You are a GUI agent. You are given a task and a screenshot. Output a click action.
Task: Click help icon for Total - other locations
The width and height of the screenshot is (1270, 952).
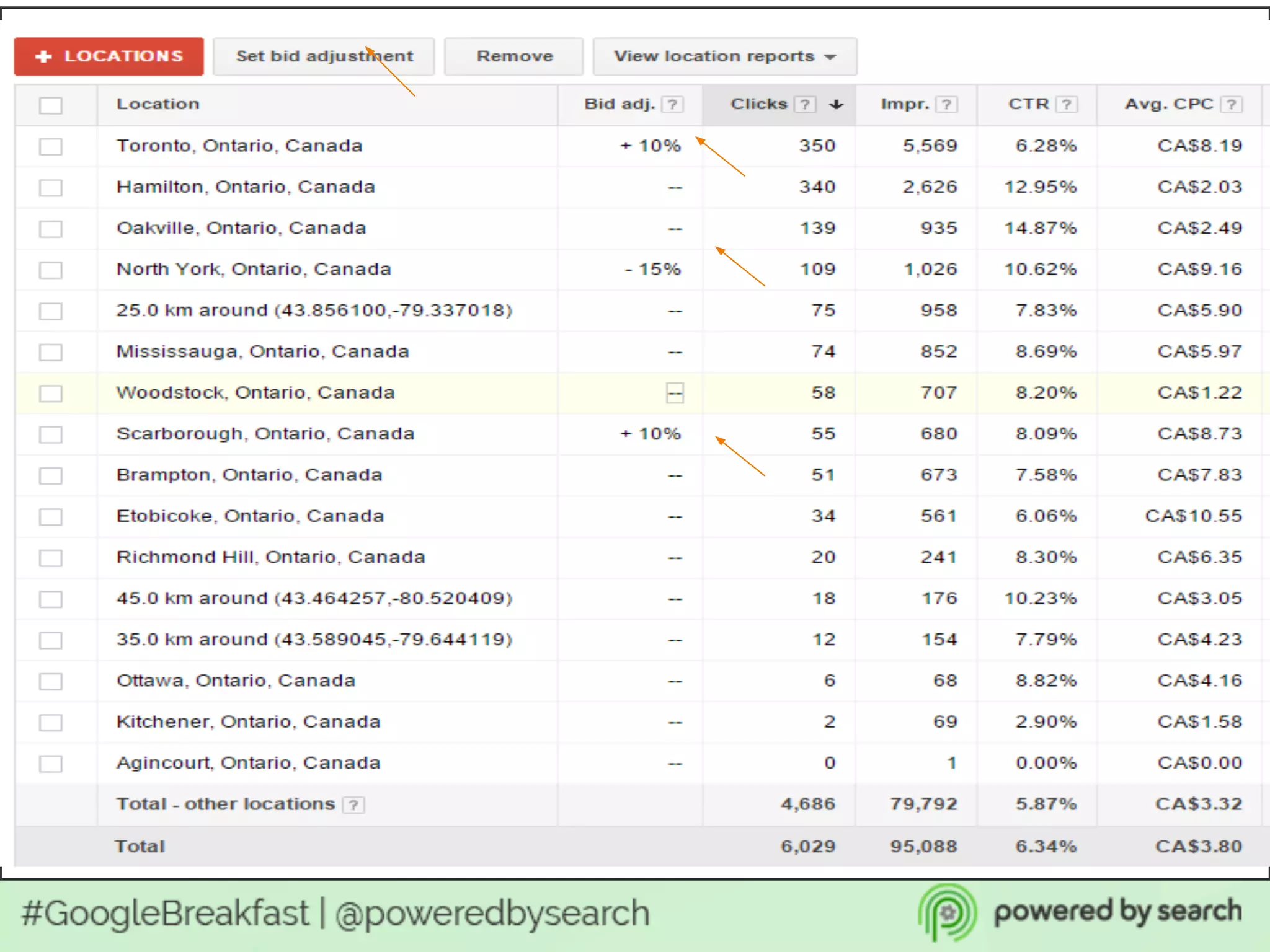point(353,804)
